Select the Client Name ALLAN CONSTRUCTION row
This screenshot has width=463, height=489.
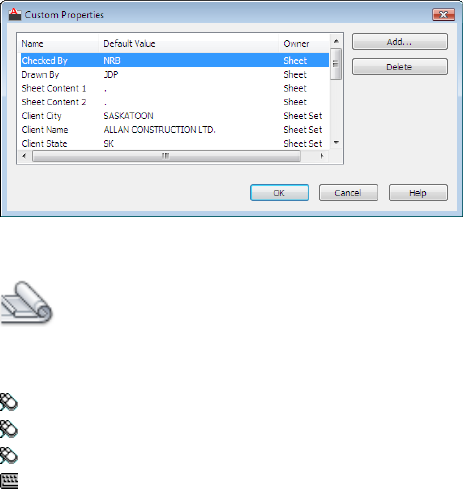[175, 129]
